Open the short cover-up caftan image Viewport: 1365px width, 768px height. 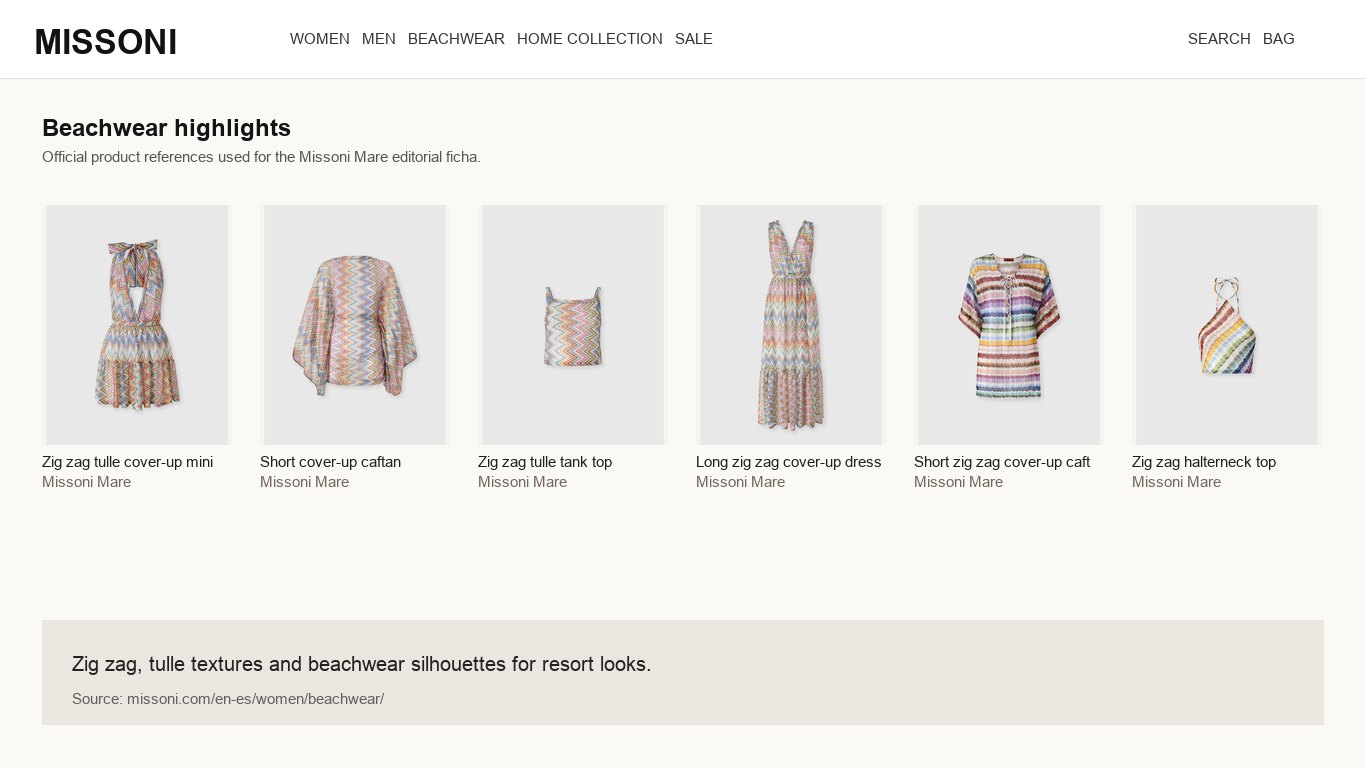coord(355,325)
